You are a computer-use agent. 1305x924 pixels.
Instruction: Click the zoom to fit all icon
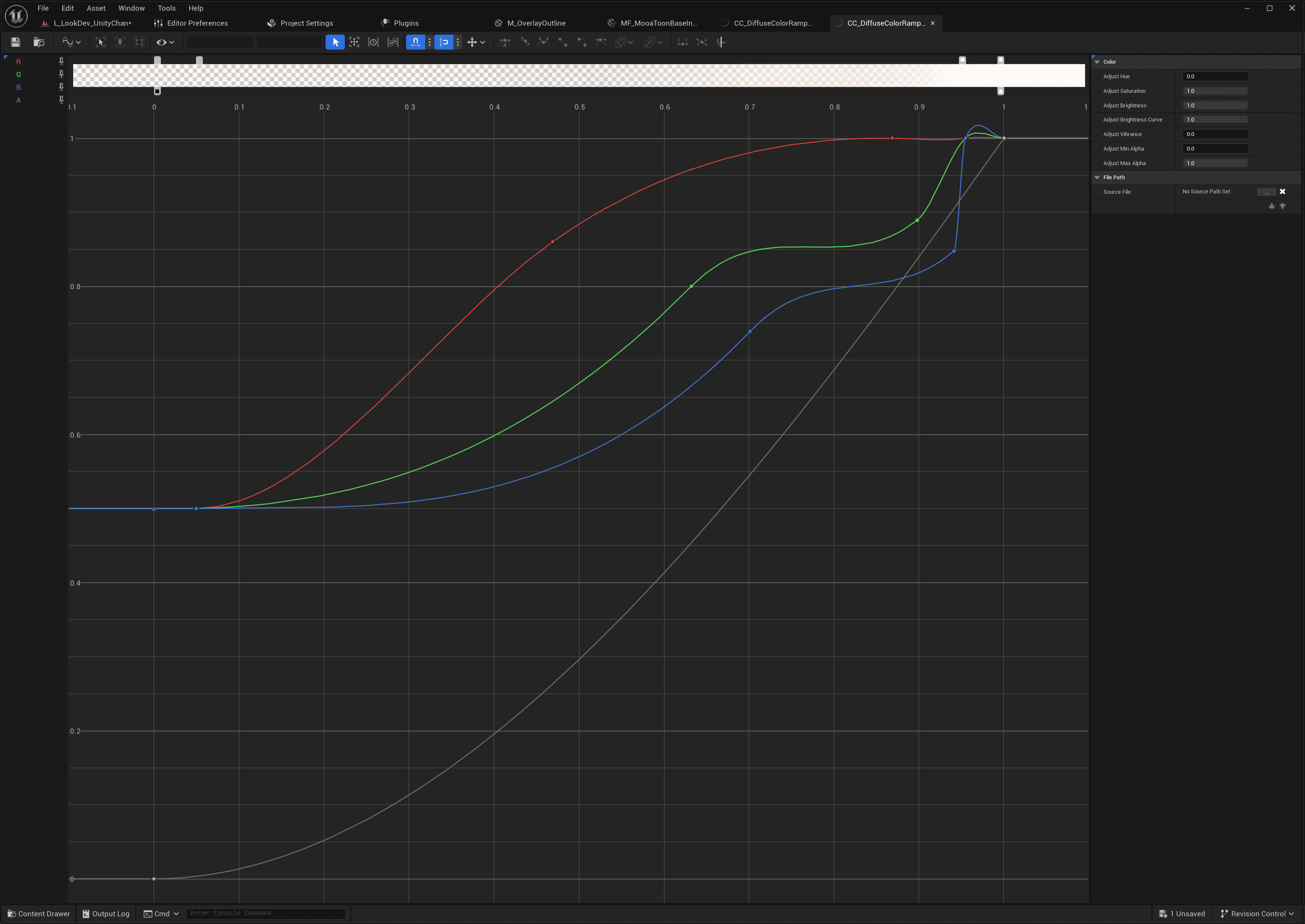[x=101, y=42]
